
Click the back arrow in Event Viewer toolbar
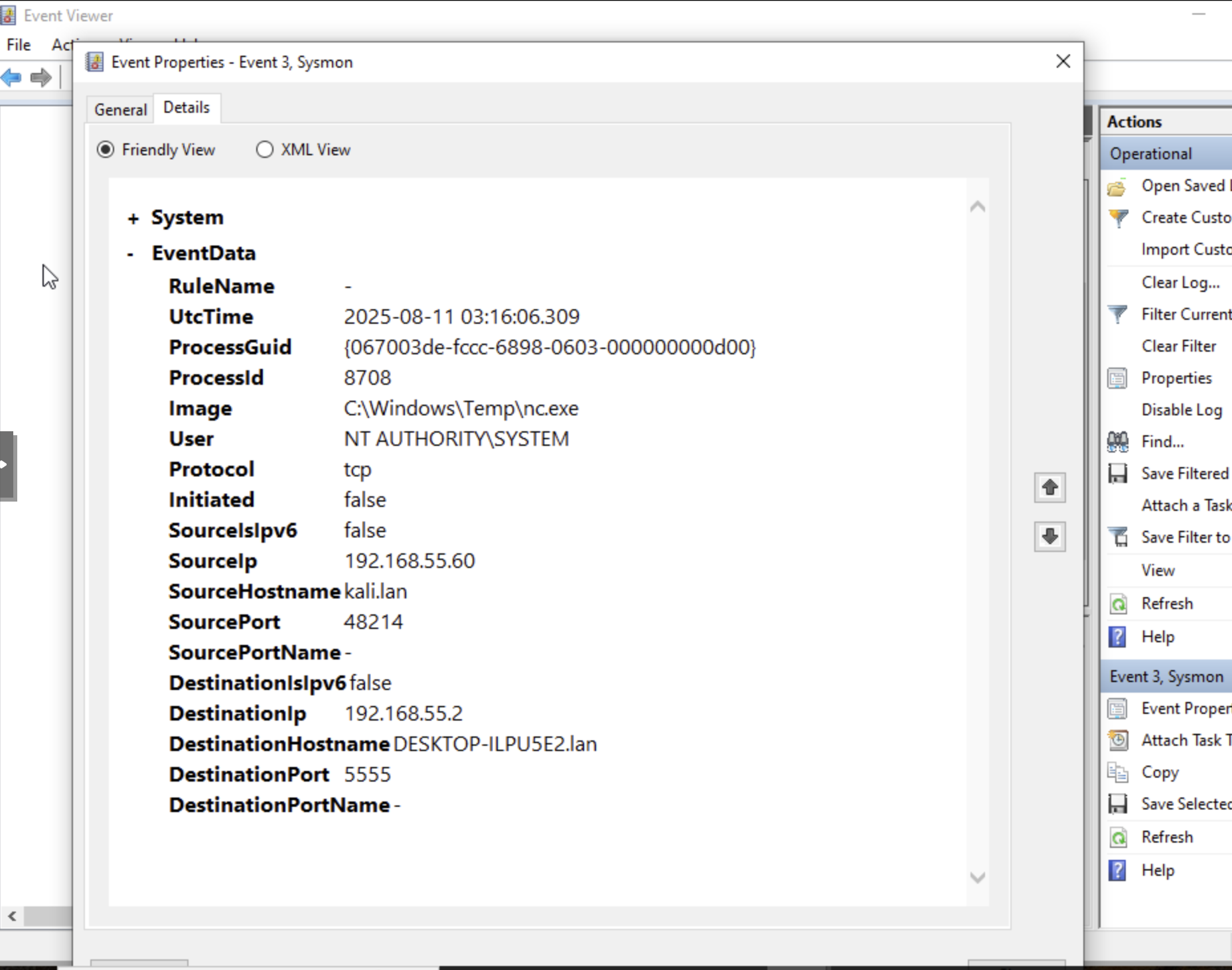(11, 78)
